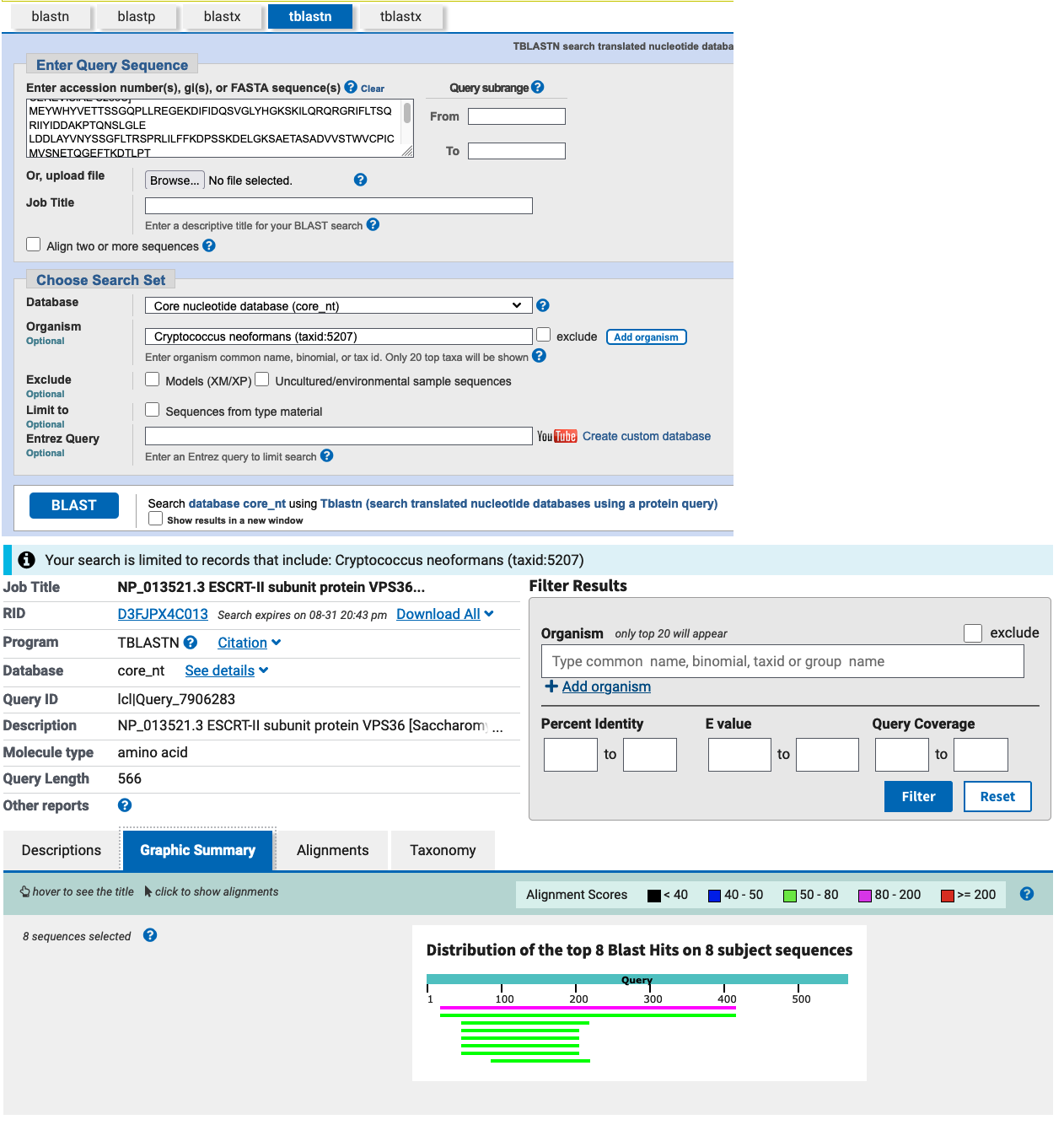This screenshot has height=1125, width=1064.
Task: Expand the Download All menu
Action: coord(445,614)
